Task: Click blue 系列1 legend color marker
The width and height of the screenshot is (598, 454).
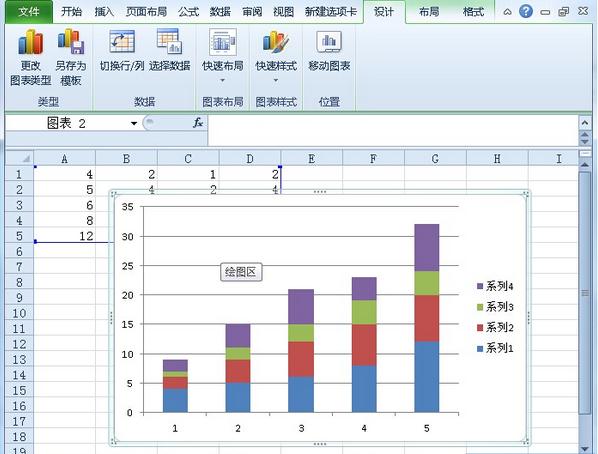Action: click(x=480, y=348)
